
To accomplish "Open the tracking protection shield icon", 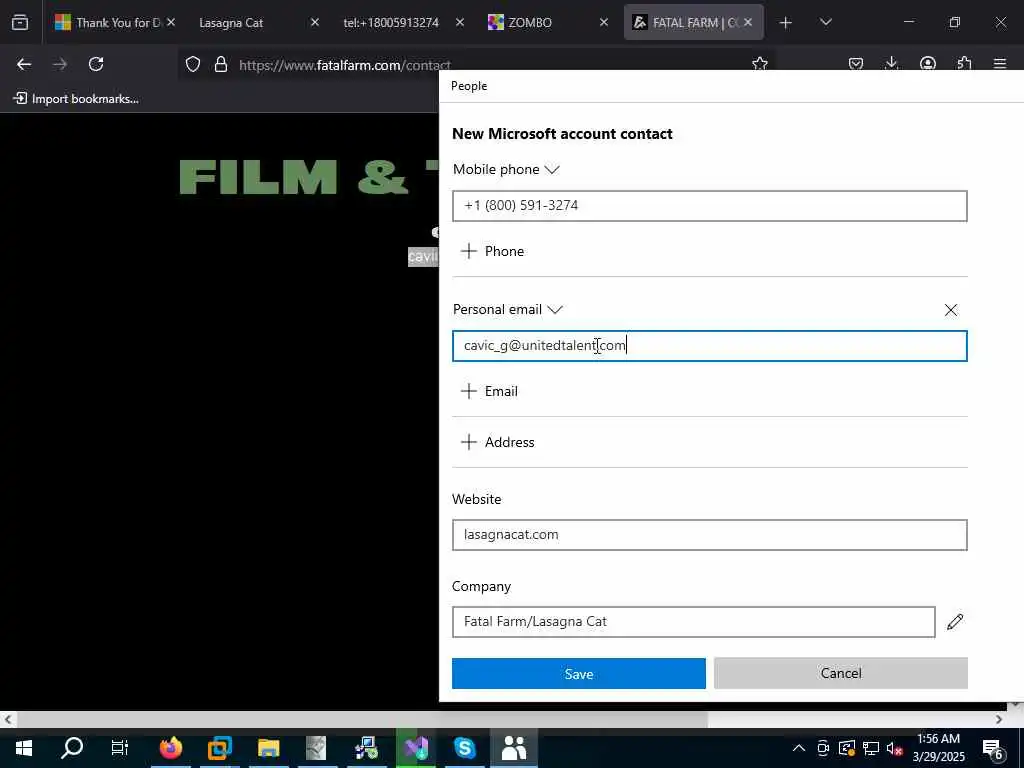I will pos(193,64).
